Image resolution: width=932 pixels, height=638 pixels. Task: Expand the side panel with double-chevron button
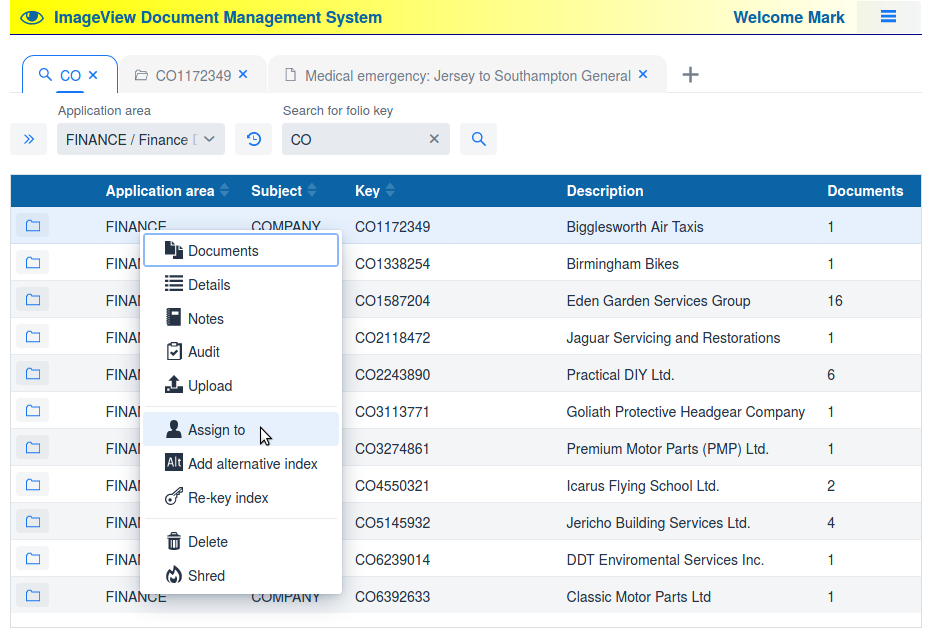click(x=28, y=140)
